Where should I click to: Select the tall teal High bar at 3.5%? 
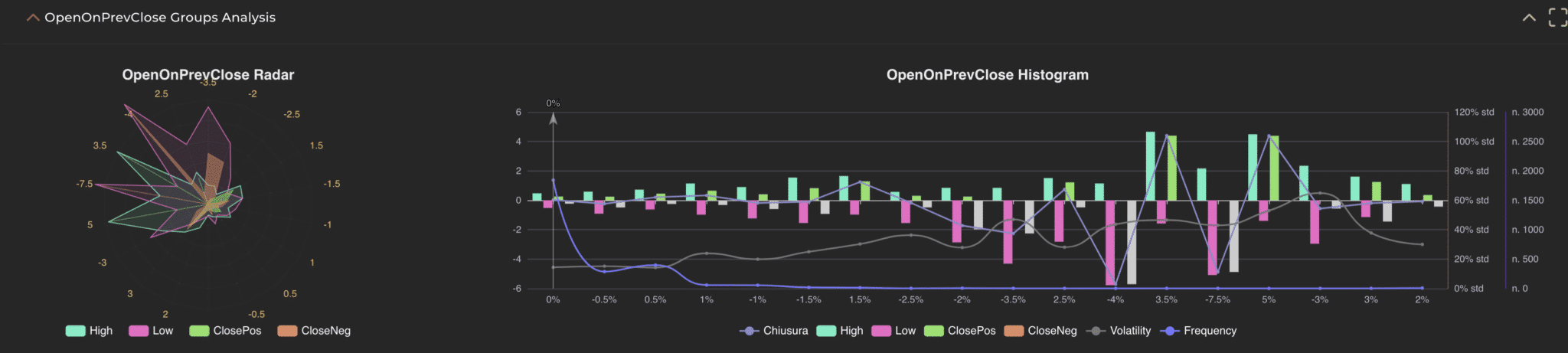coord(1150,166)
